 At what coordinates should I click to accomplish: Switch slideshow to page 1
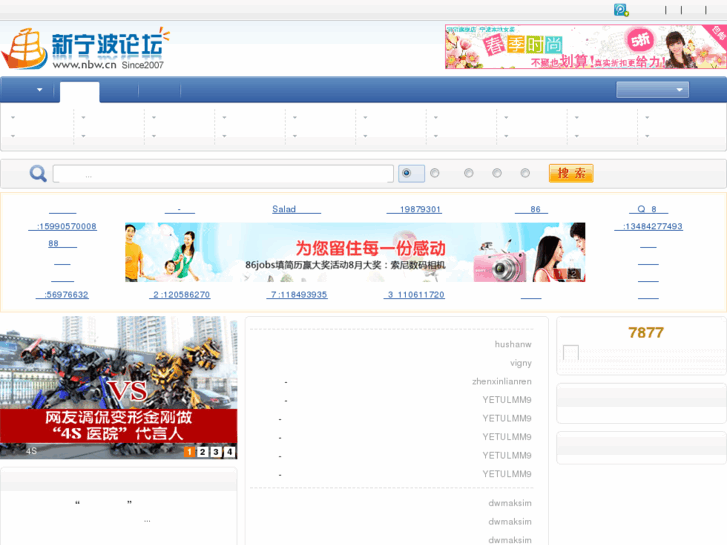point(189,452)
